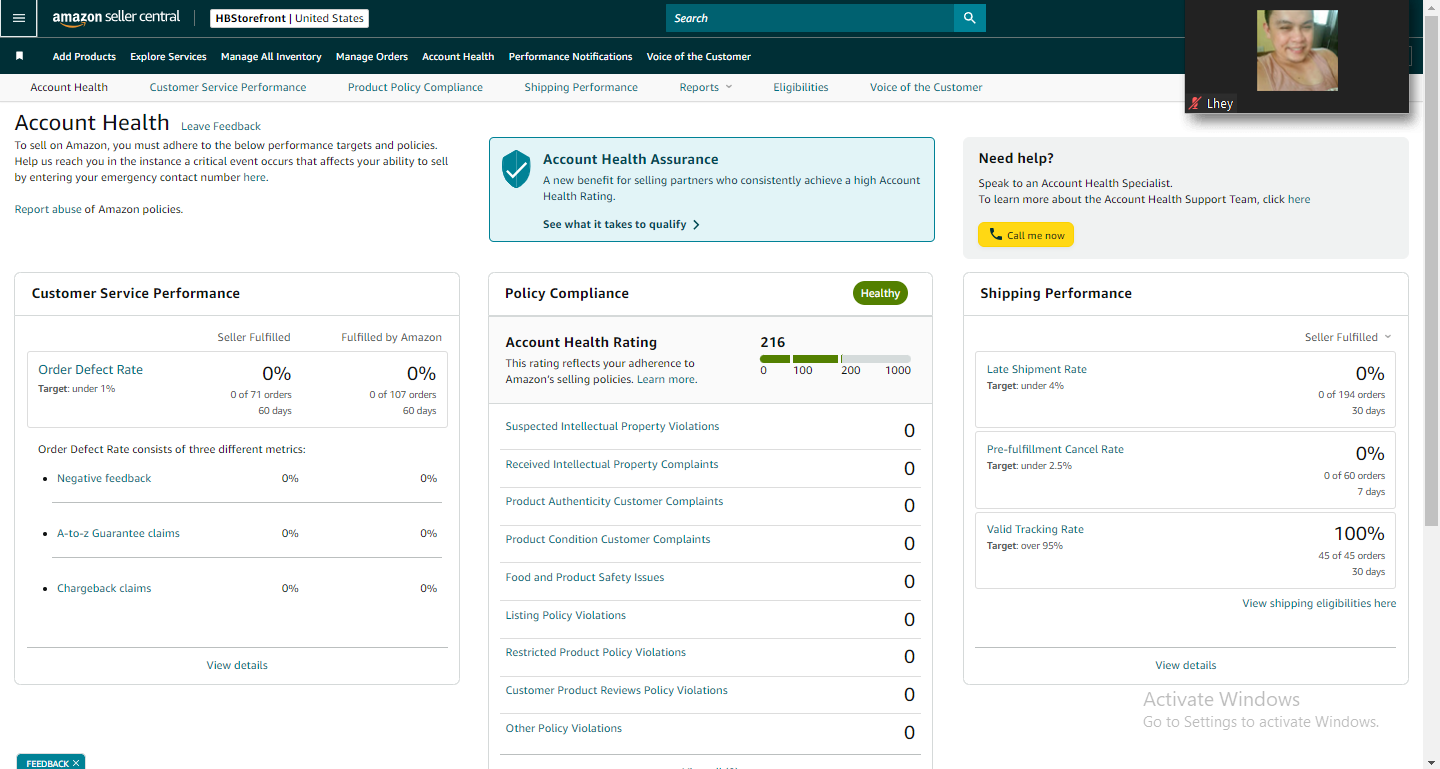This screenshot has width=1440, height=769.
Task: Open Other Policy Violations
Action: point(564,728)
